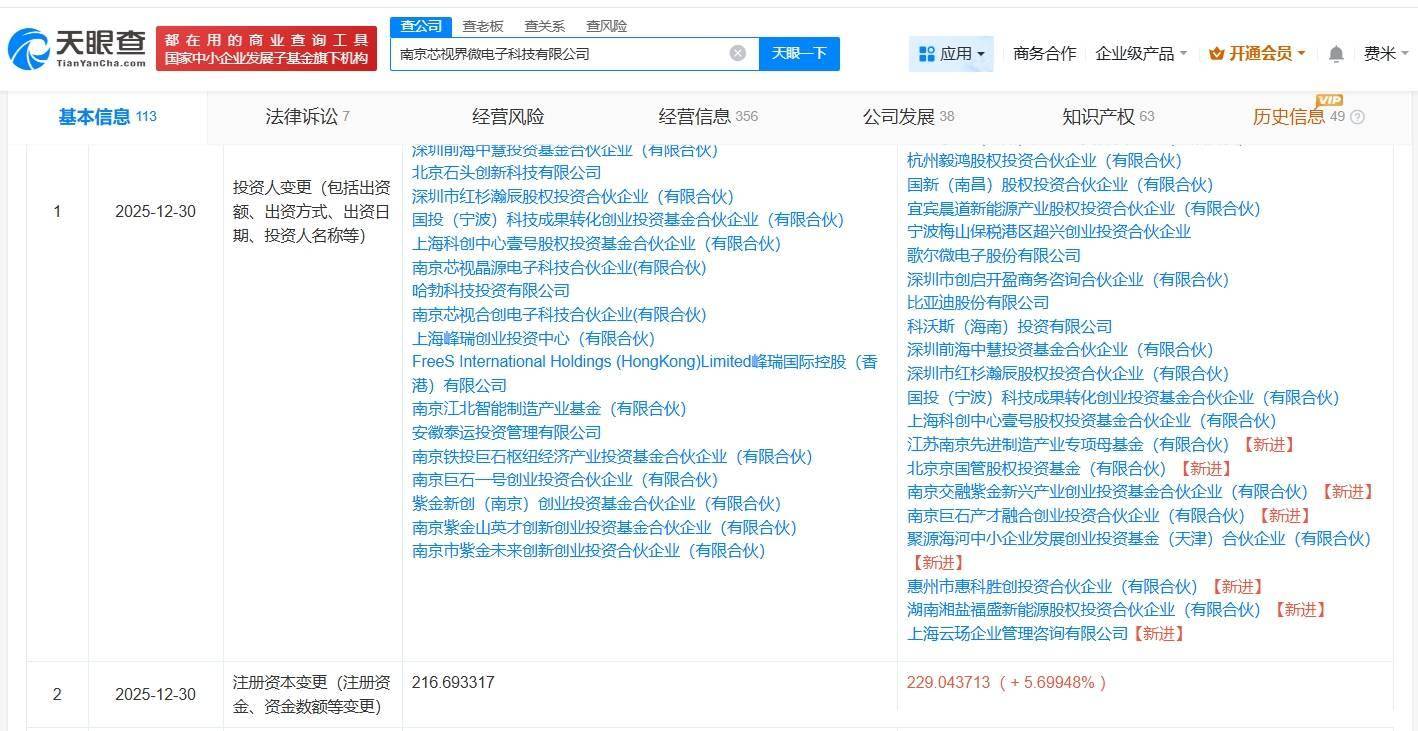Screen dimensions: 1418x731
Task: Open 南京巨石一号创业投资合伙企业 link
Action: [x=565, y=480]
